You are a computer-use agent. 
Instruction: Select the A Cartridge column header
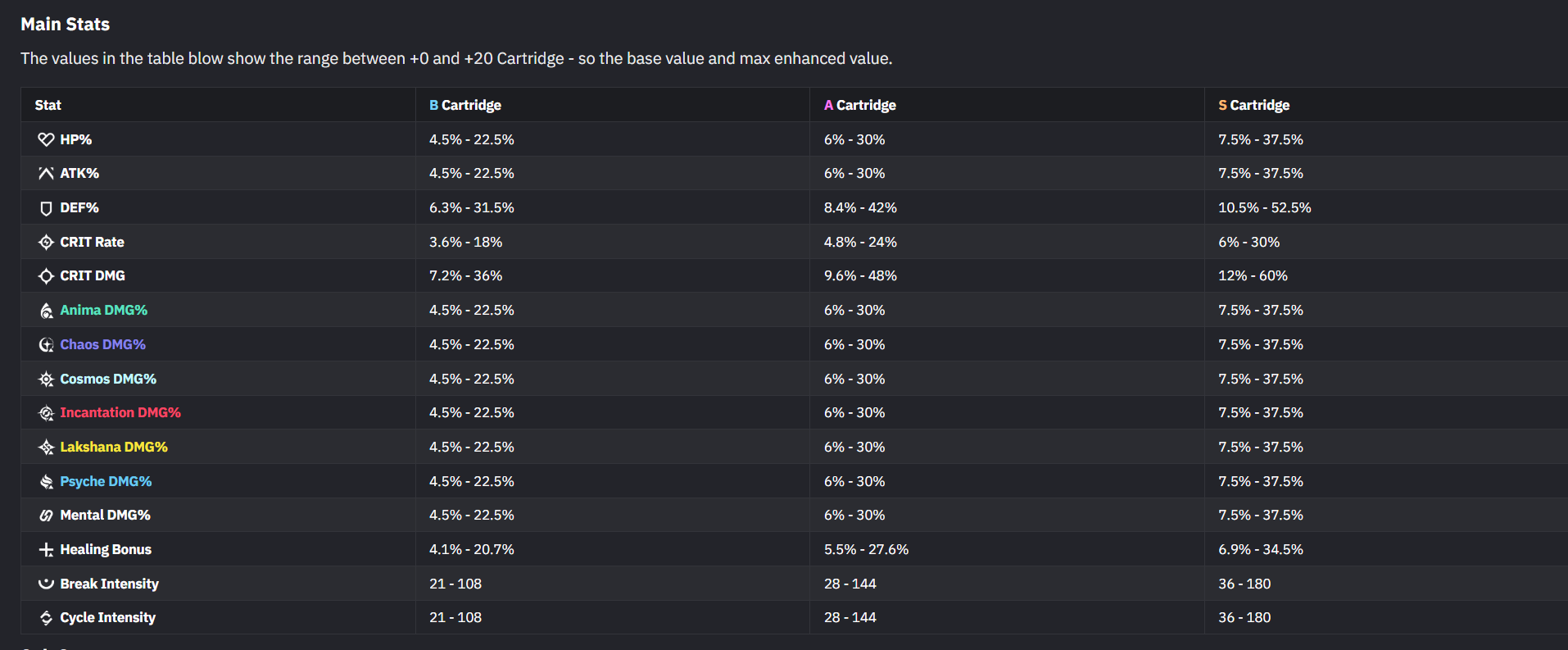859,105
